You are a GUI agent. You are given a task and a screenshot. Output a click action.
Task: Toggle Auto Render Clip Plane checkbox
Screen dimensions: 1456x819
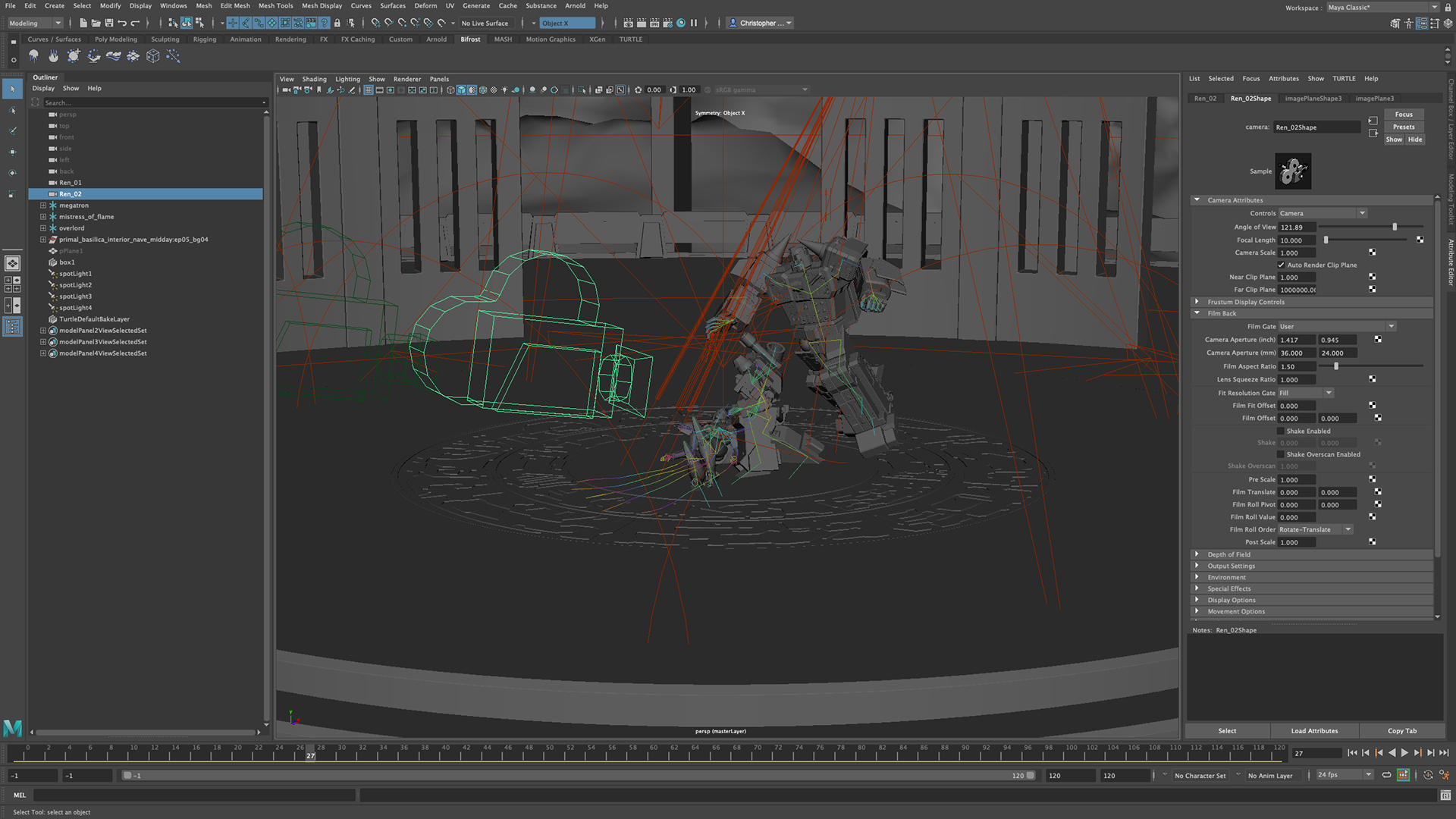(1282, 265)
